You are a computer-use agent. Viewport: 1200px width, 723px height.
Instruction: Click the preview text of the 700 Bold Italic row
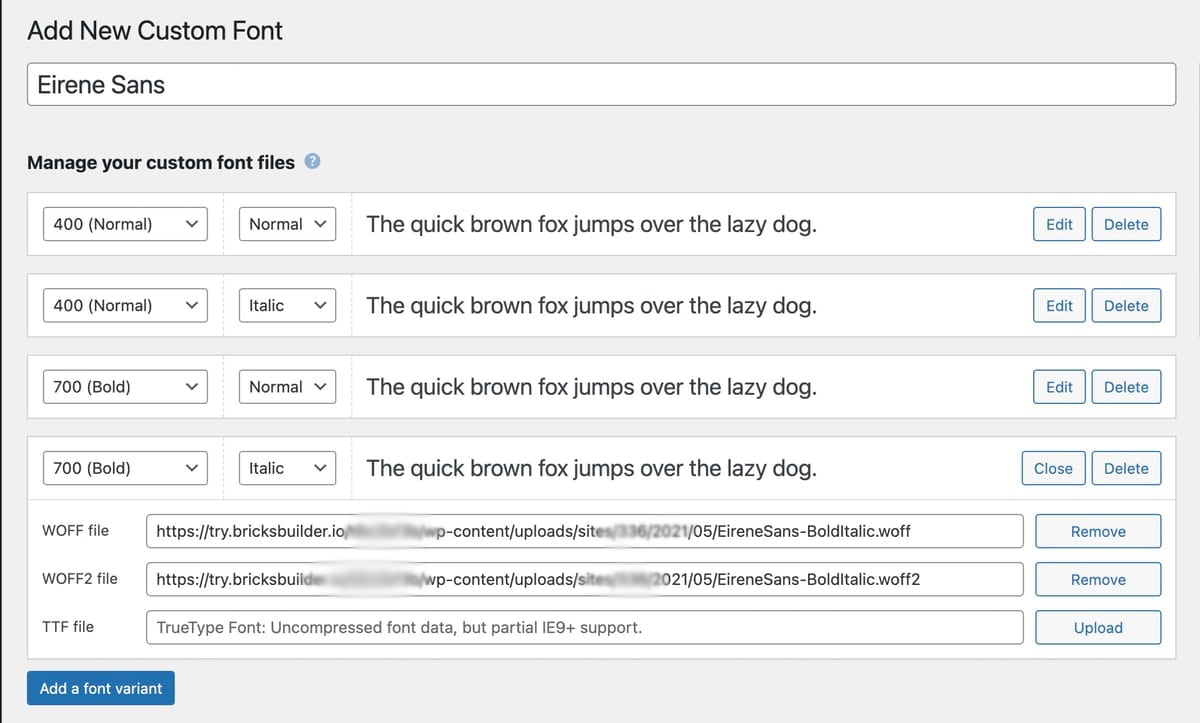click(x=591, y=467)
